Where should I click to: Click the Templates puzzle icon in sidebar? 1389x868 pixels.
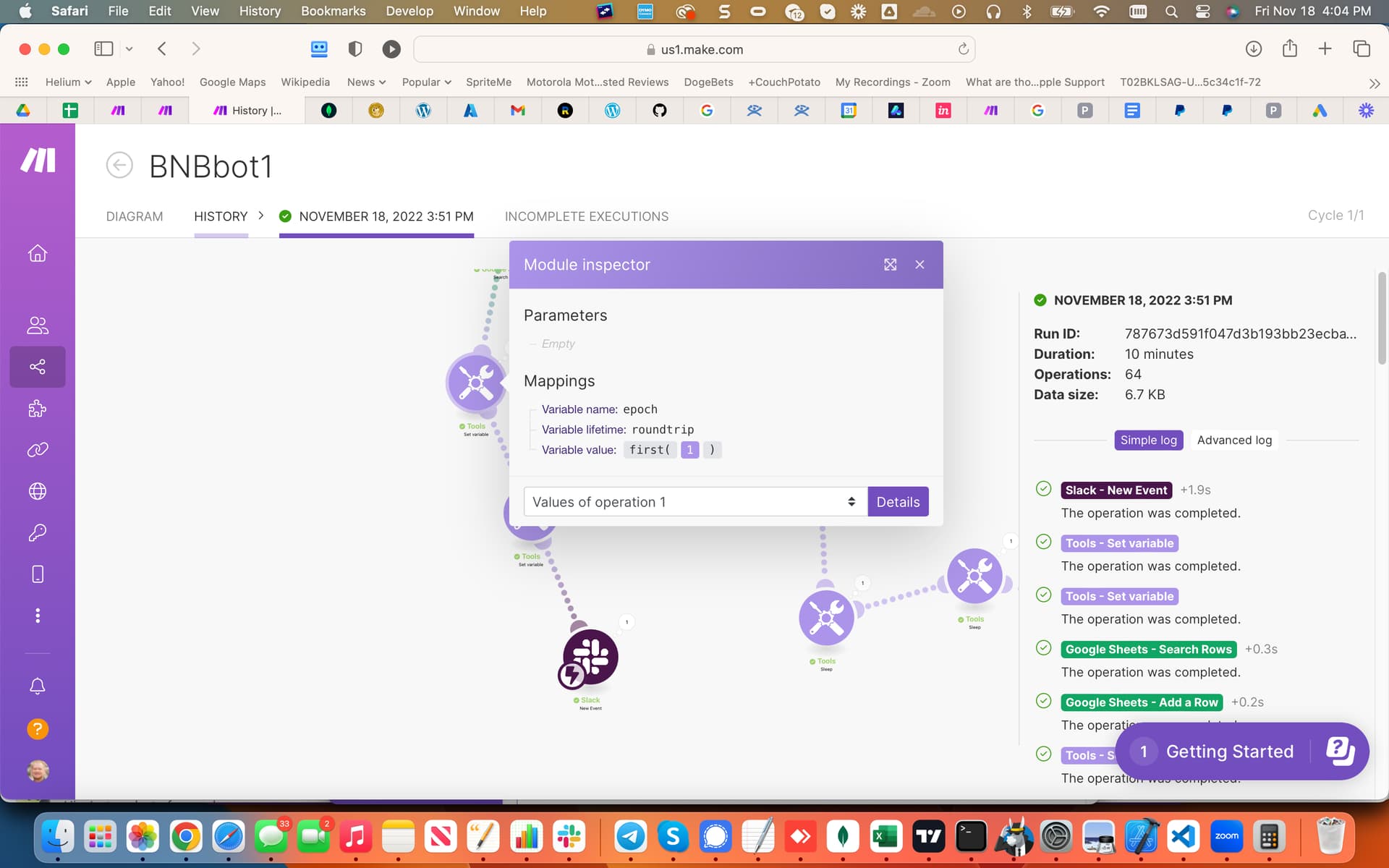38,409
